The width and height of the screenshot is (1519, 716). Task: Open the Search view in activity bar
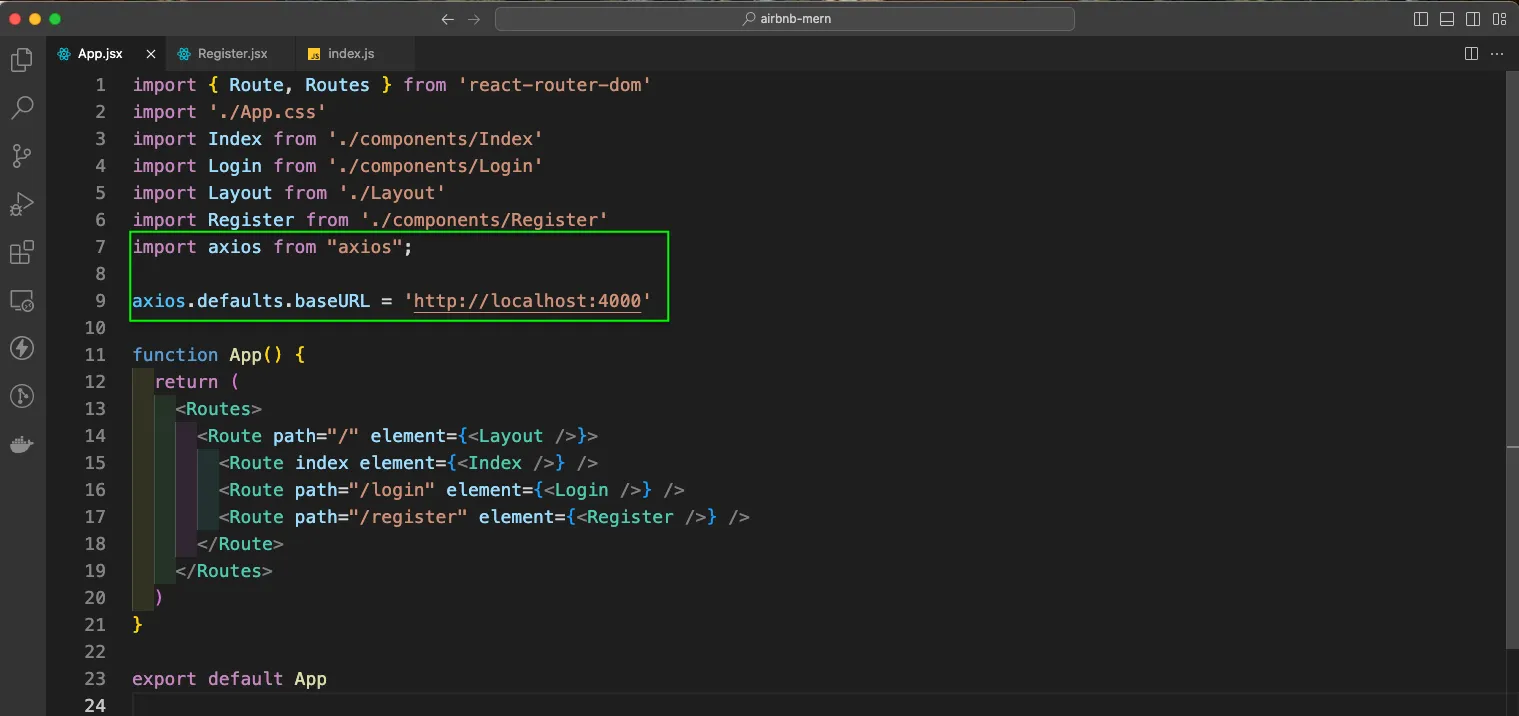click(x=22, y=108)
